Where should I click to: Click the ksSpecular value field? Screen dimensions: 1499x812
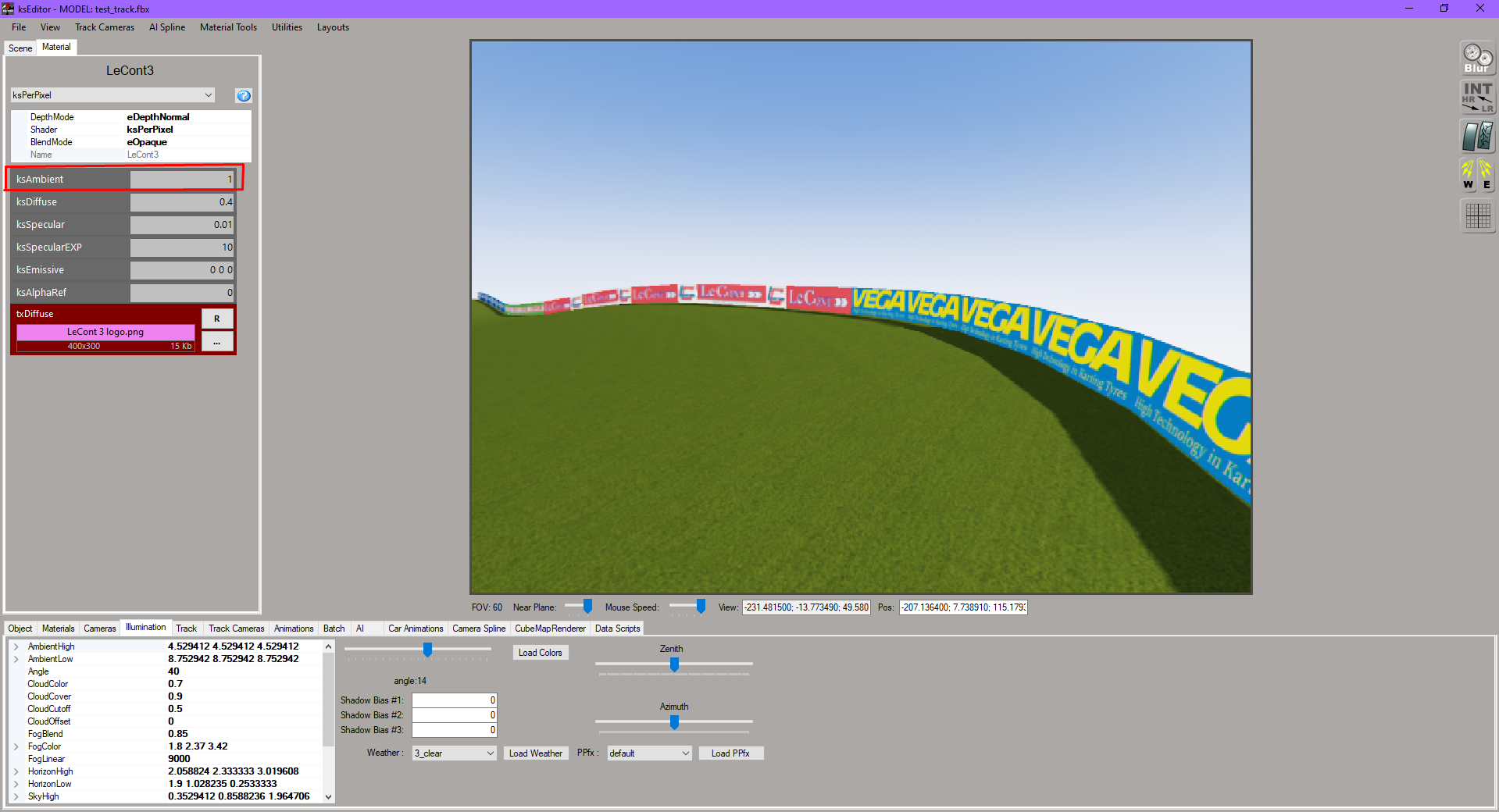click(x=182, y=225)
